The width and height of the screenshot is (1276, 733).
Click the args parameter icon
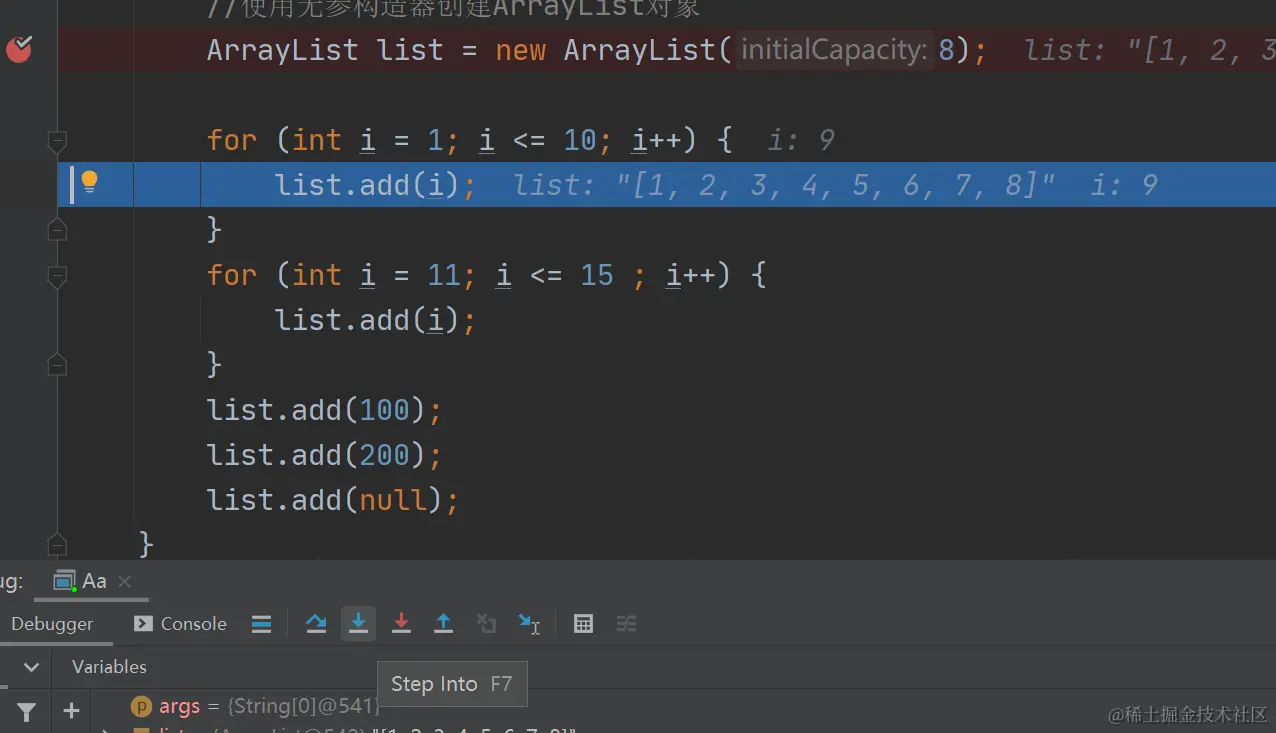coord(141,707)
